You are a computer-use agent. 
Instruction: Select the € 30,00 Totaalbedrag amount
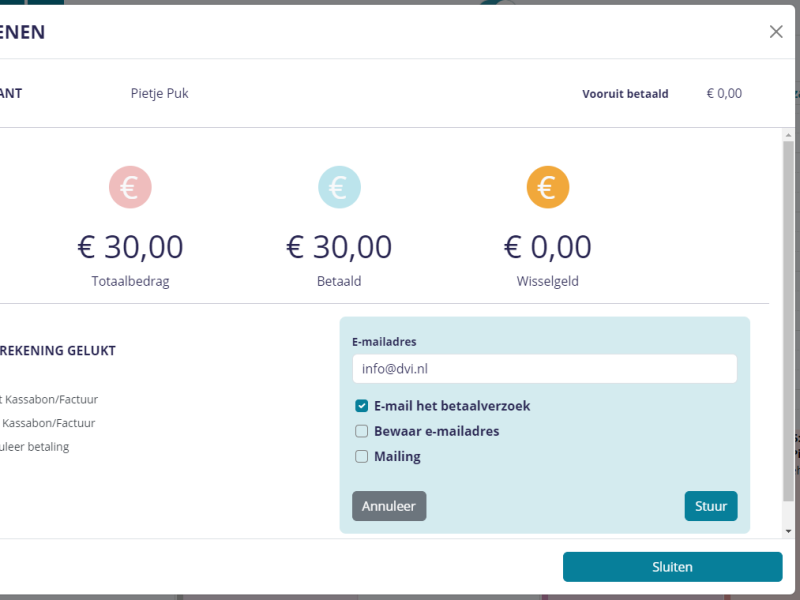point(130,247)
